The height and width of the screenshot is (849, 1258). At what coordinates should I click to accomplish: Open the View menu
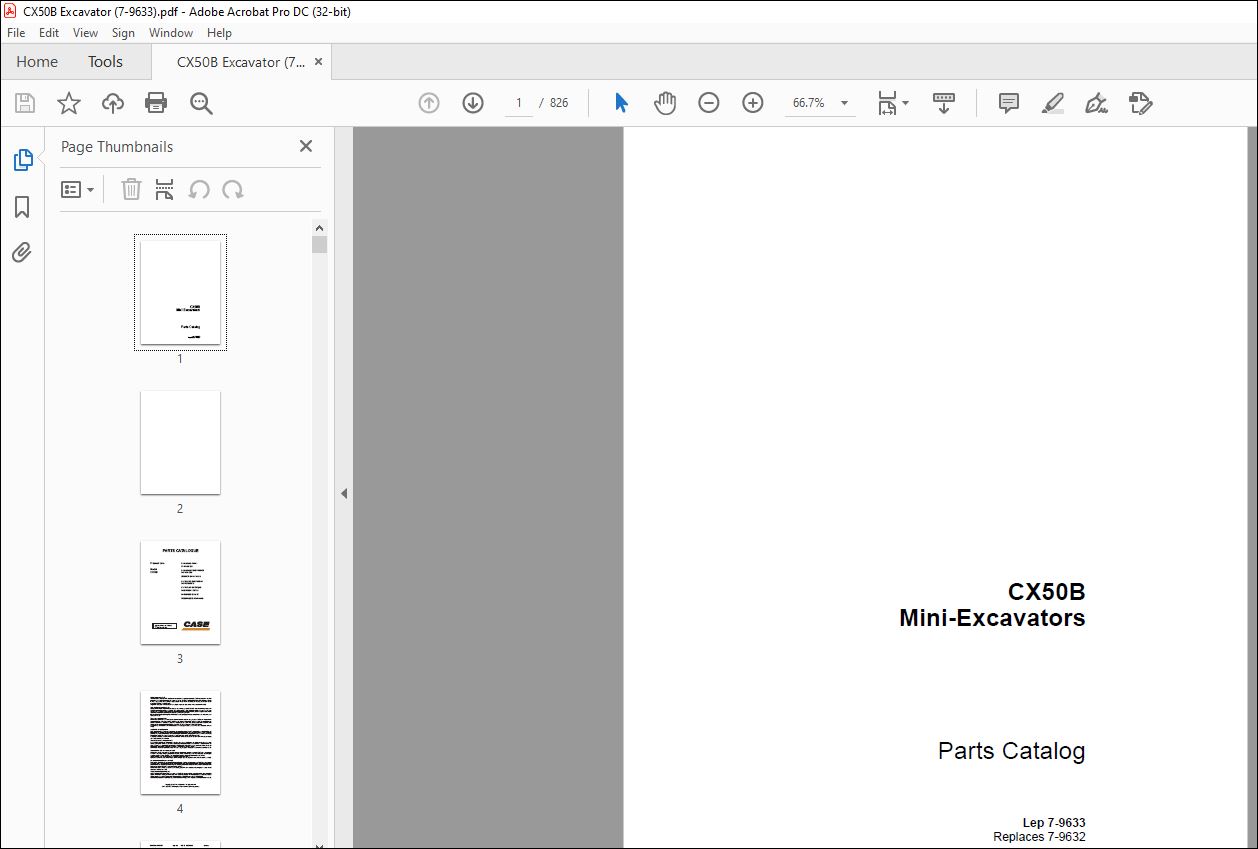86,33
